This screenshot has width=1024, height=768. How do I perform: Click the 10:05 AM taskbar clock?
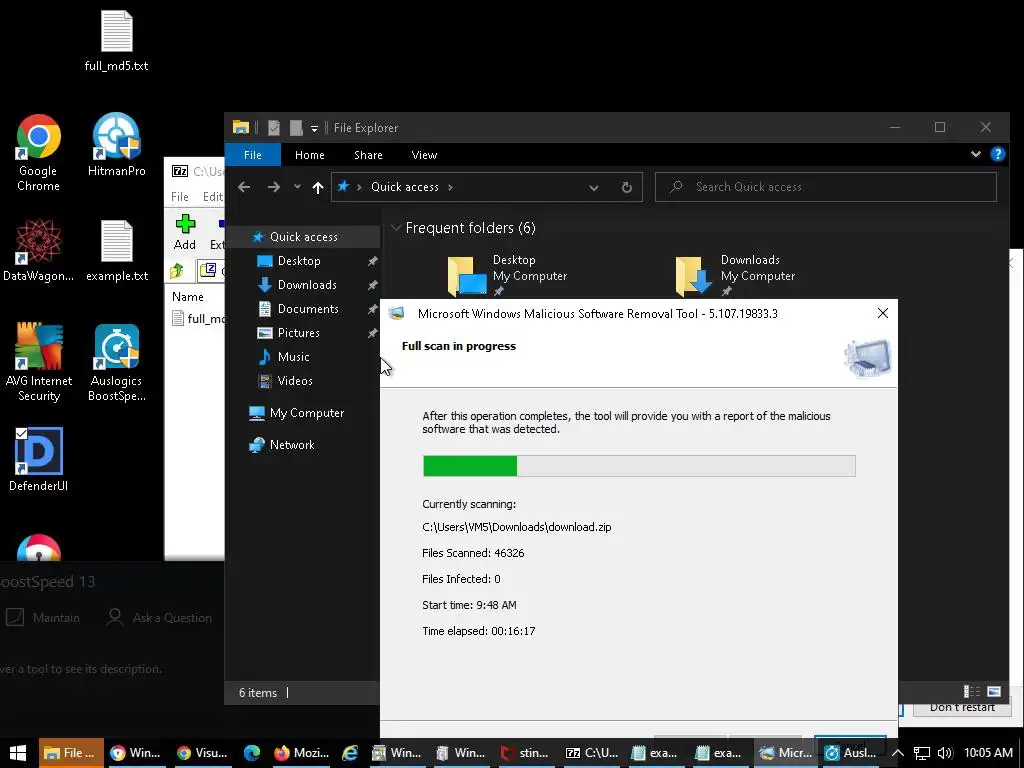[988, 753]
